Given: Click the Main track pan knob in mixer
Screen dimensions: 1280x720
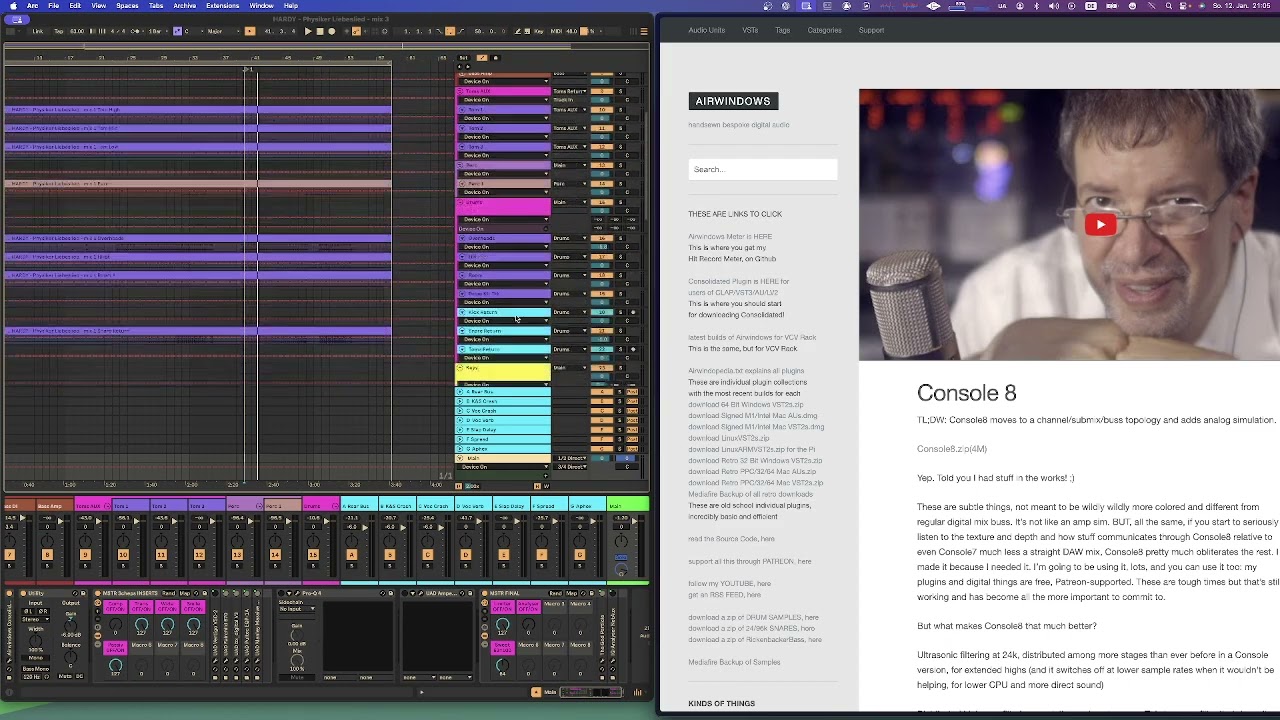Looking at the screenshot, I should (x=621, y=541).
